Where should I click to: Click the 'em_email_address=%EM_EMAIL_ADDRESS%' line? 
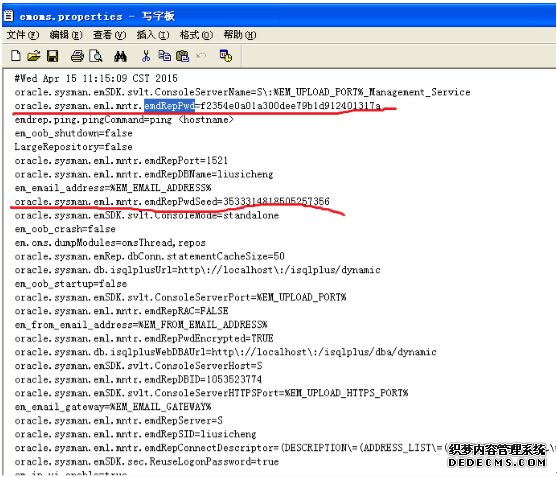point(113,188)
